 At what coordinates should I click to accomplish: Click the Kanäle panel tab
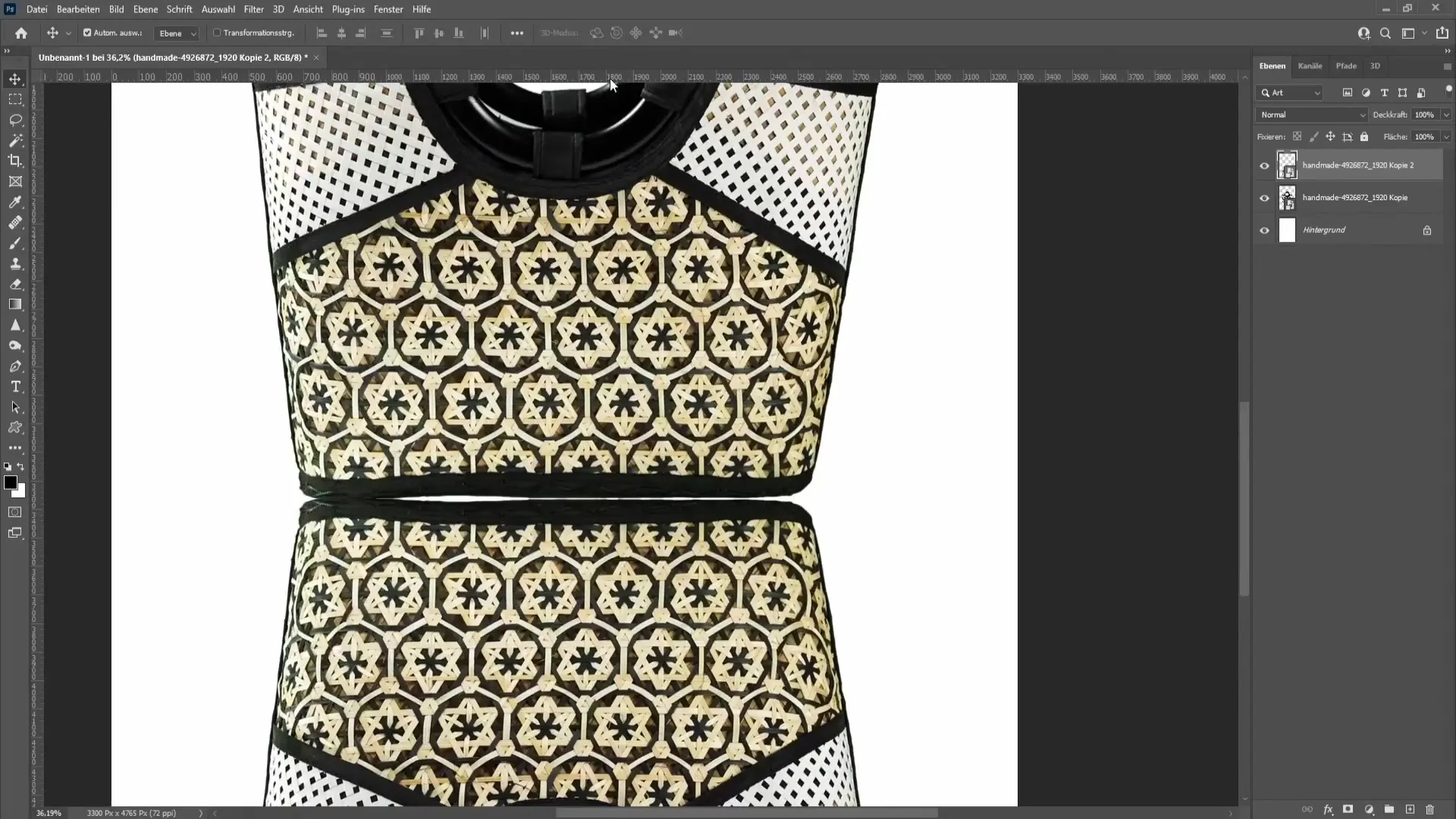click(x=1312, y=66)
